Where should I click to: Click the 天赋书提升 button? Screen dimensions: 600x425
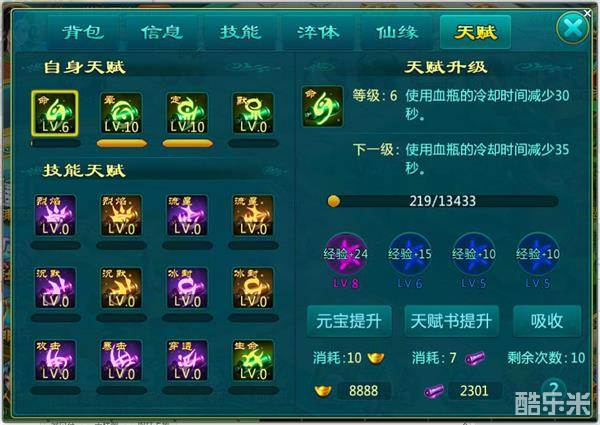pyautogui.click(x=452, y=321)
